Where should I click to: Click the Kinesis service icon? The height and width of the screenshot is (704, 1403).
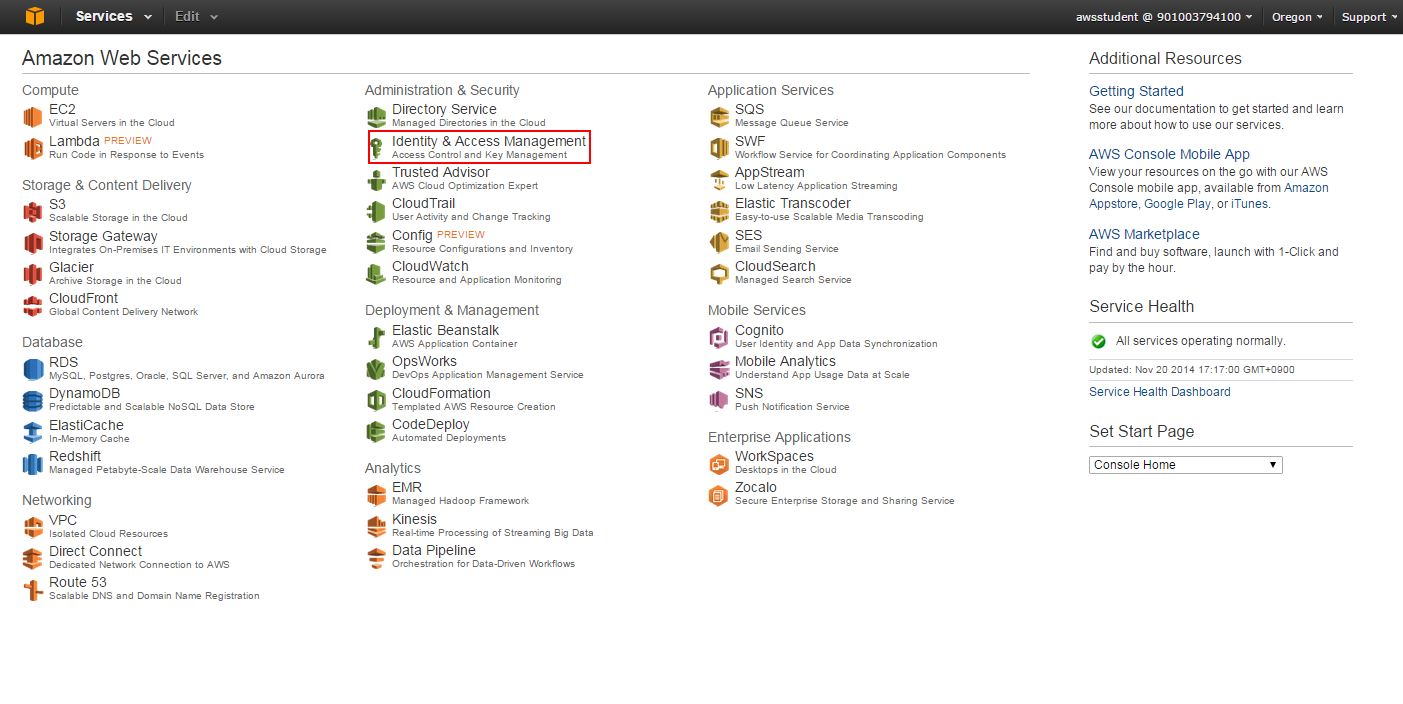376,526
